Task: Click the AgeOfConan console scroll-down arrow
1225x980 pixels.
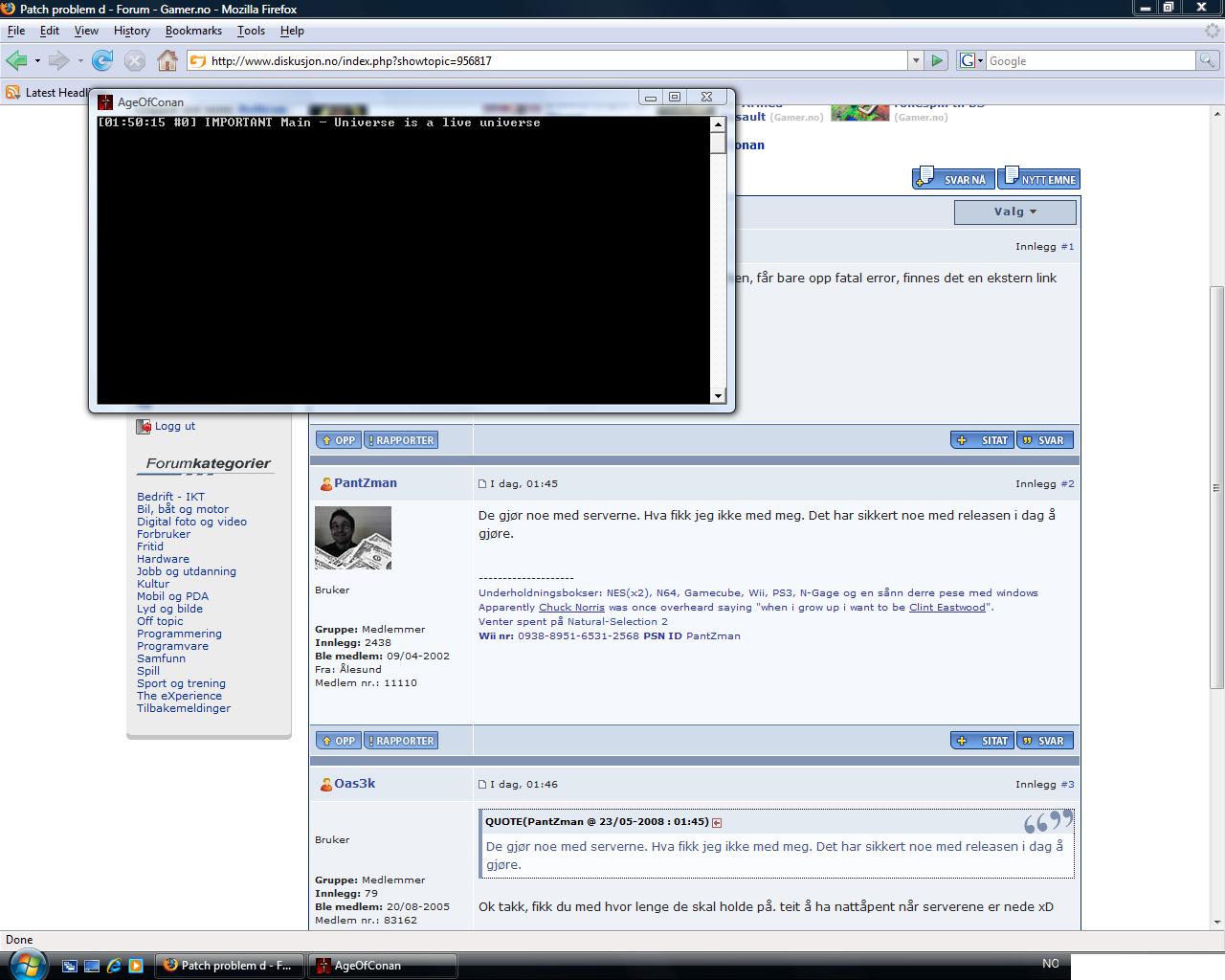Action: (x=718, y=395)
